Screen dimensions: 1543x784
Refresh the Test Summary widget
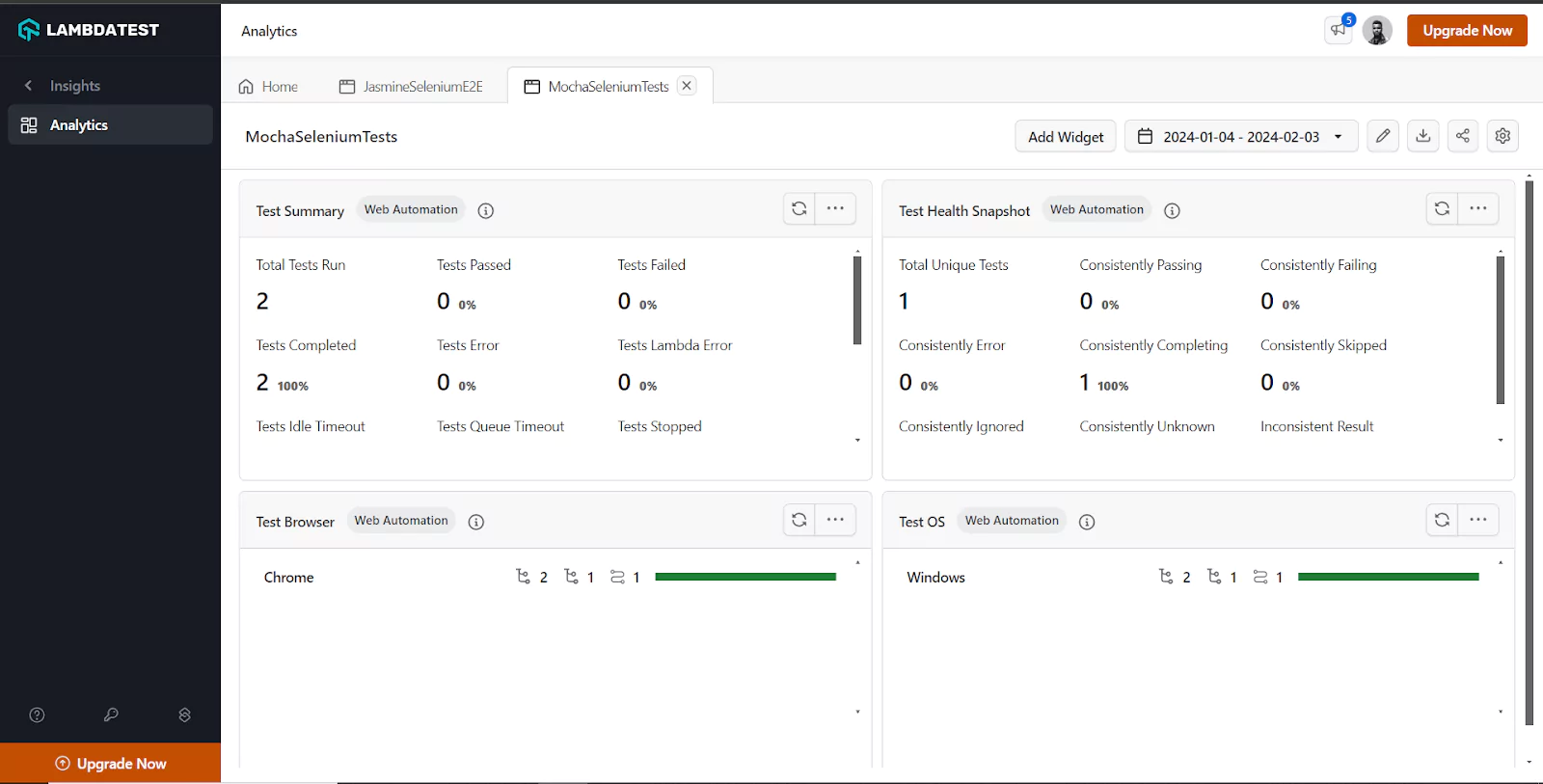pos(799,208)
